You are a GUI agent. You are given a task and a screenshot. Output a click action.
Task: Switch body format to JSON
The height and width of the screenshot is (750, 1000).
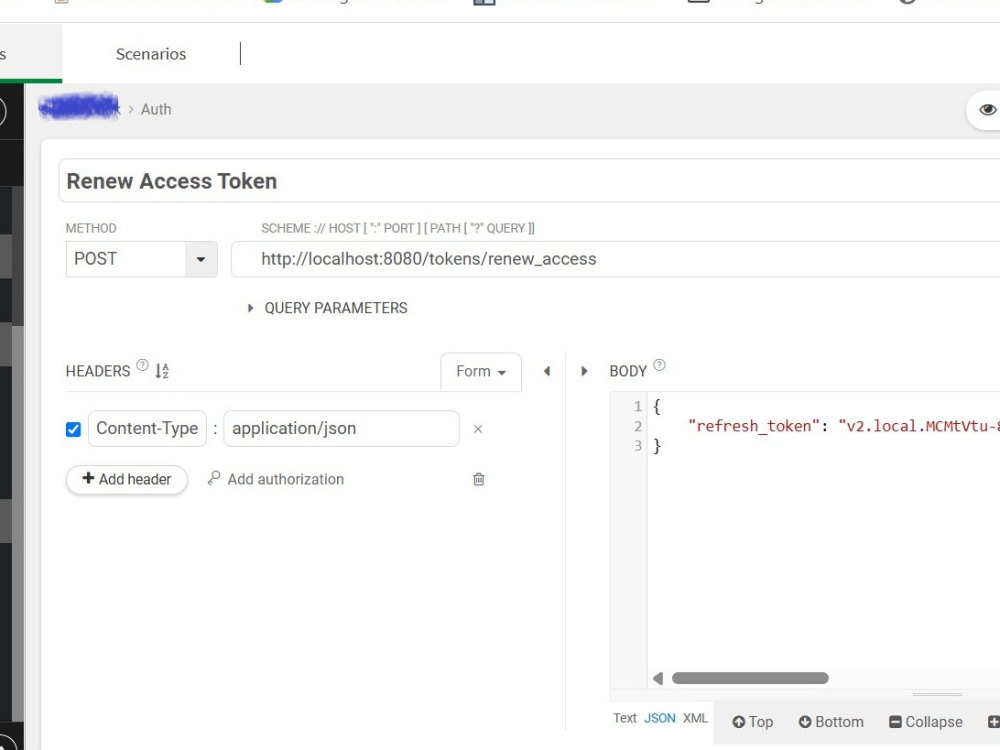tap(659, 718)
